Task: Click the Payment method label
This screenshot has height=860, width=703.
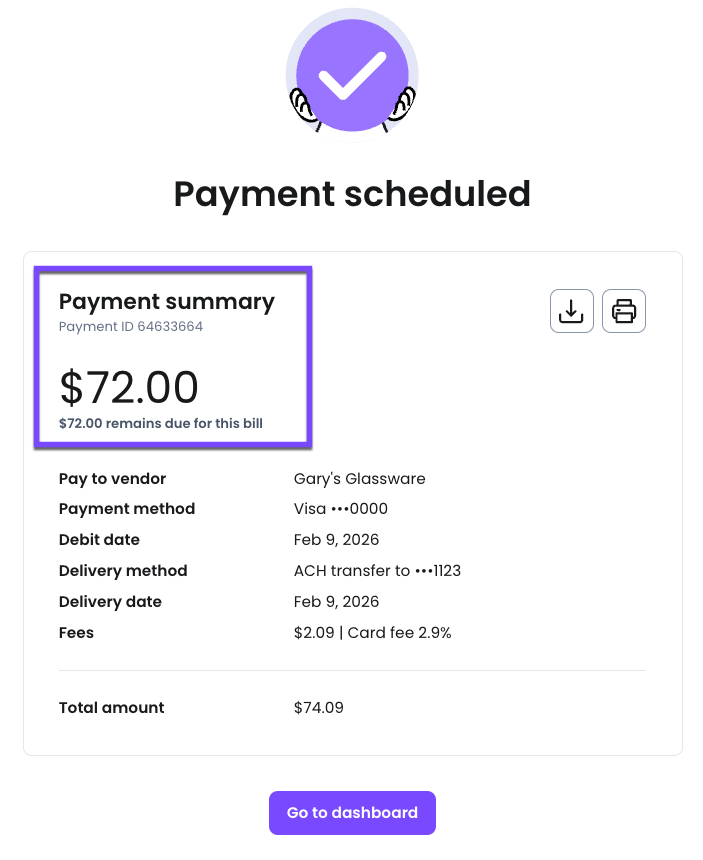Action: pyautogui.click(x=127, y=509)
